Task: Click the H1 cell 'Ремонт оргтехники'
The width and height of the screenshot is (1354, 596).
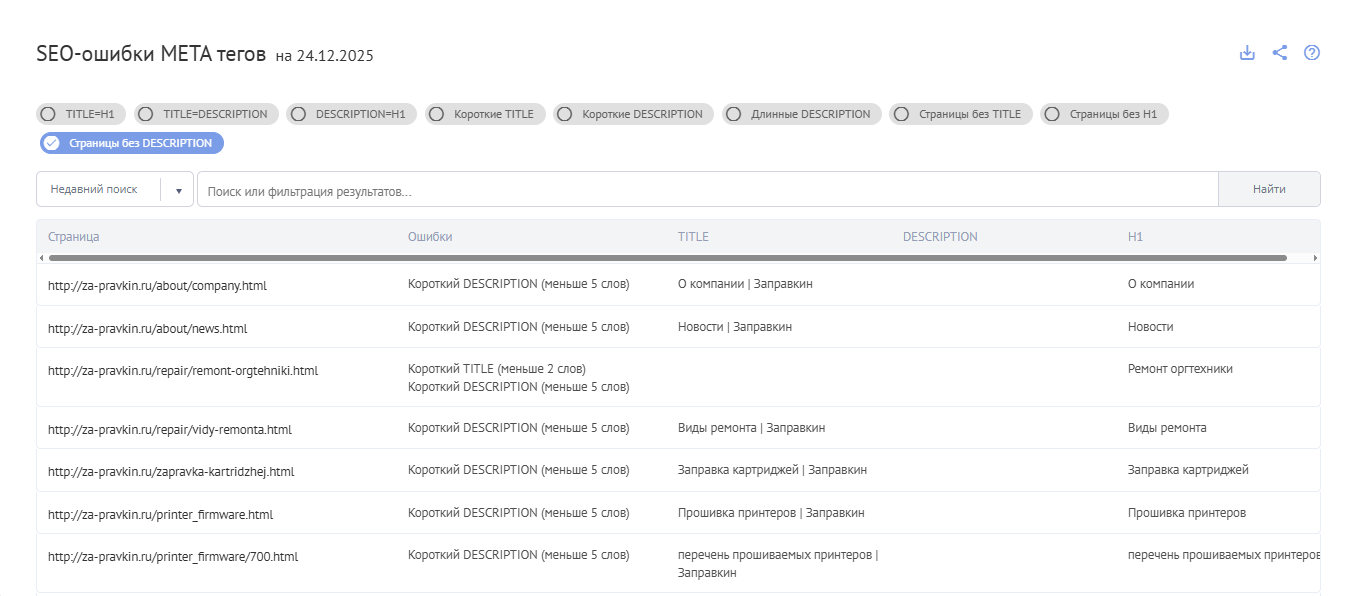Action: tap(1180, 369)
